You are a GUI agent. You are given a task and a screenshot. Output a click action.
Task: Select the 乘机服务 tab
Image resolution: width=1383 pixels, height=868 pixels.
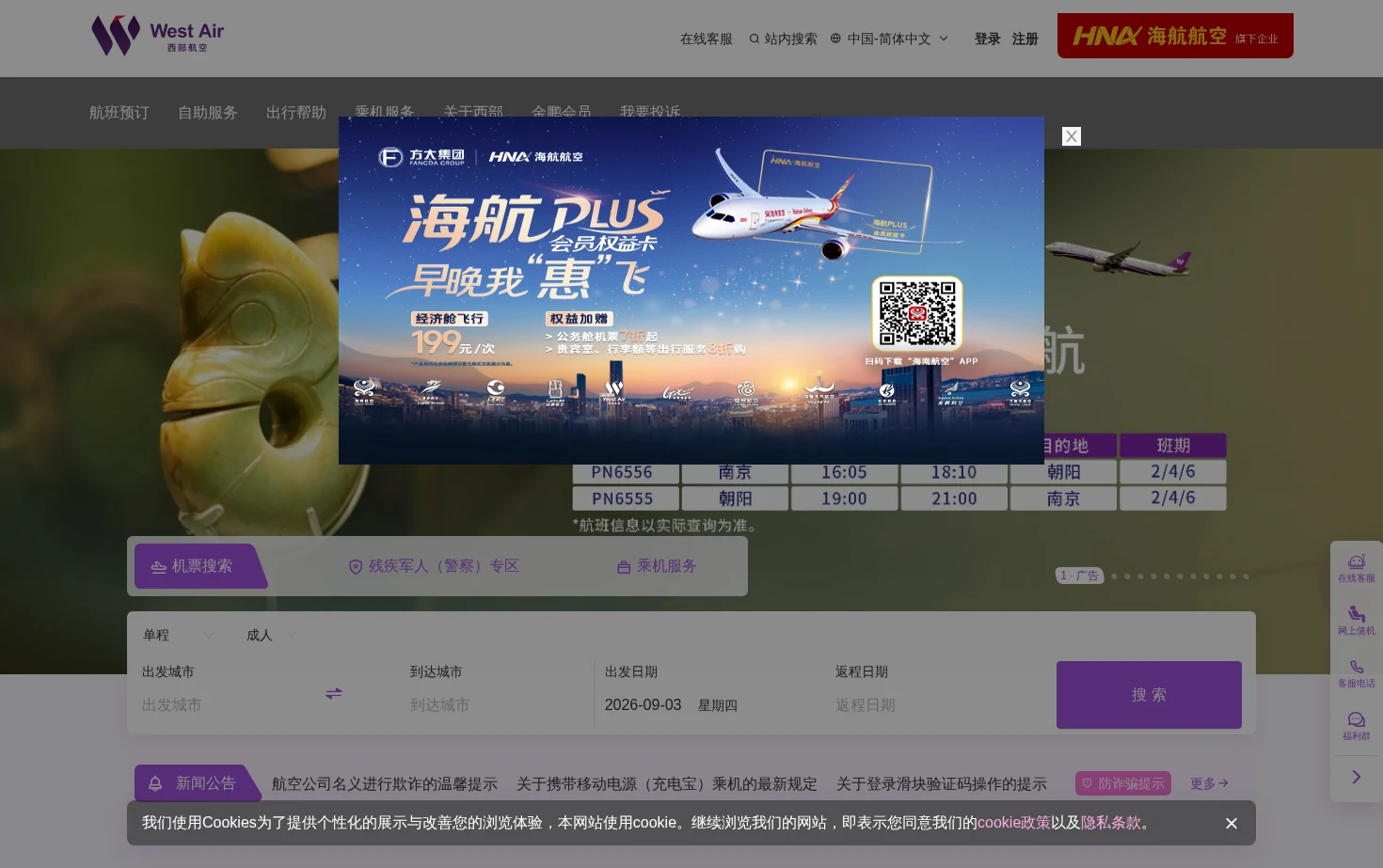(x=657, y=566)
